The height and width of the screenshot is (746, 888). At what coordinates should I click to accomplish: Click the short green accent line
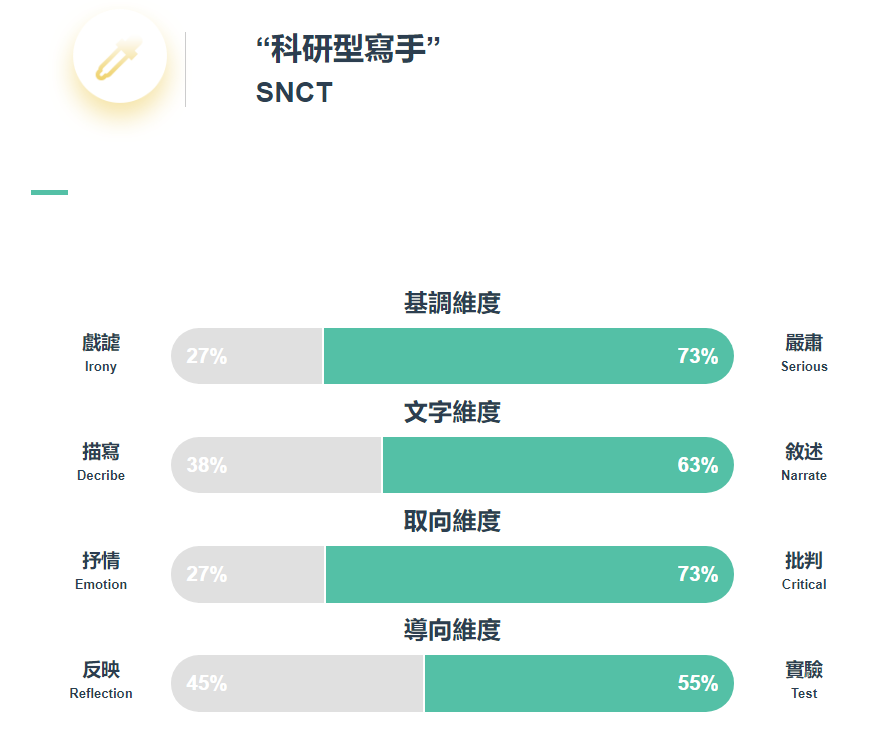click(x=49, y=193)
